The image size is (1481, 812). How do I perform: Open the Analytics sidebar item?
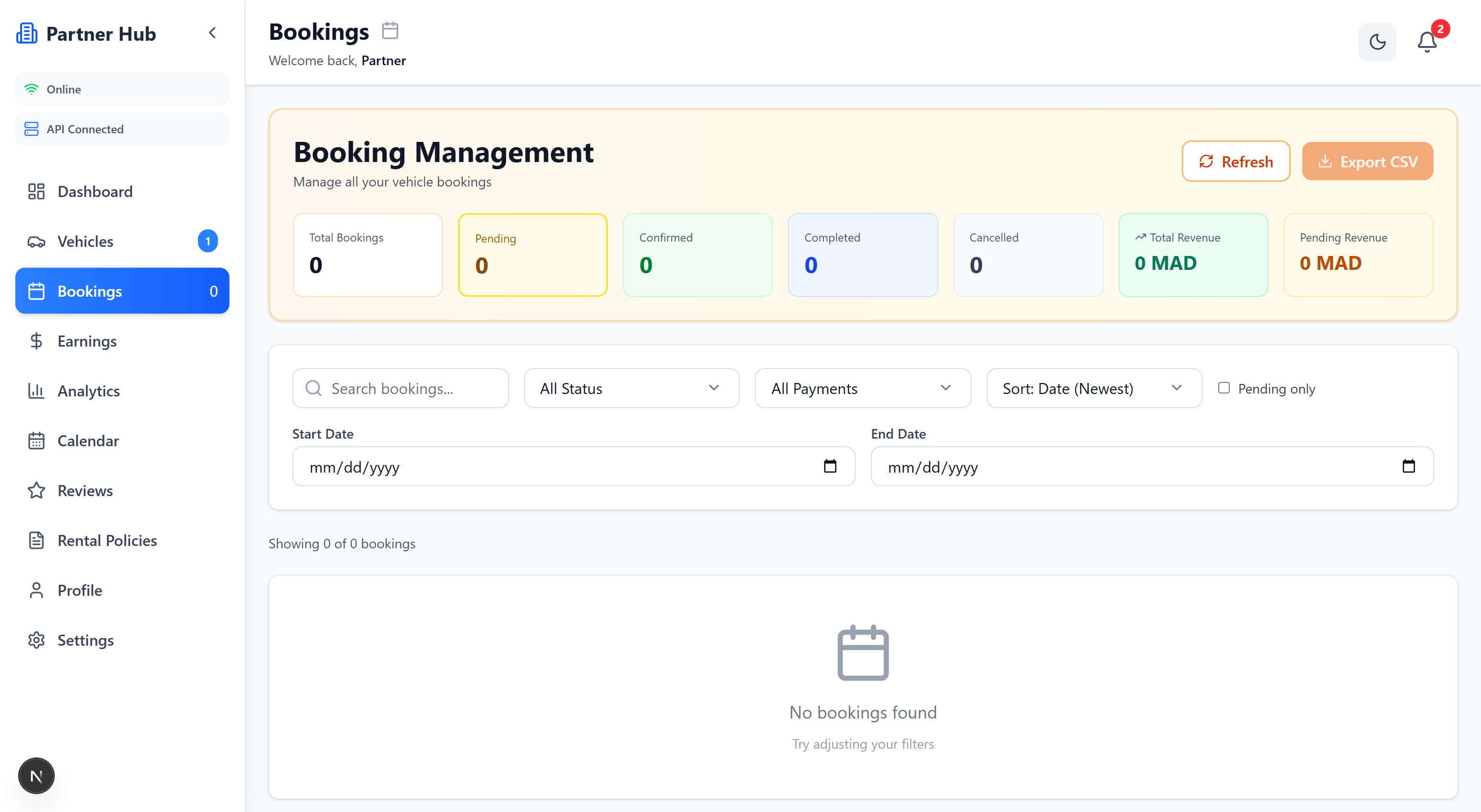(x=89, y=391)
